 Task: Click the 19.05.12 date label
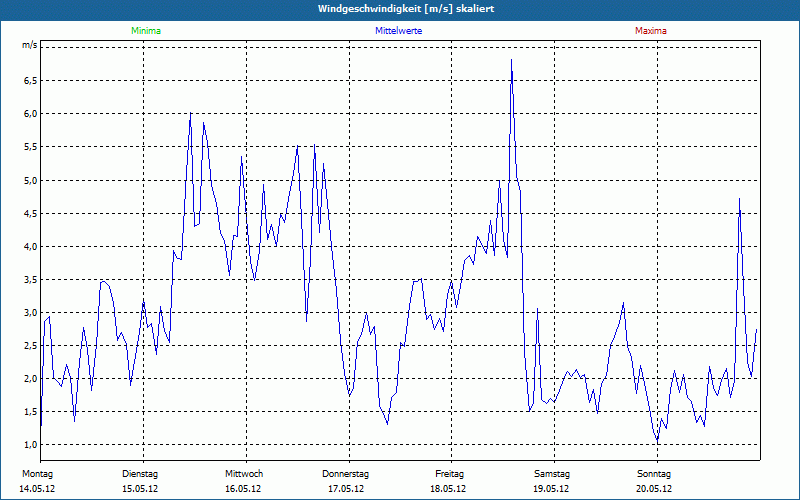551,489
